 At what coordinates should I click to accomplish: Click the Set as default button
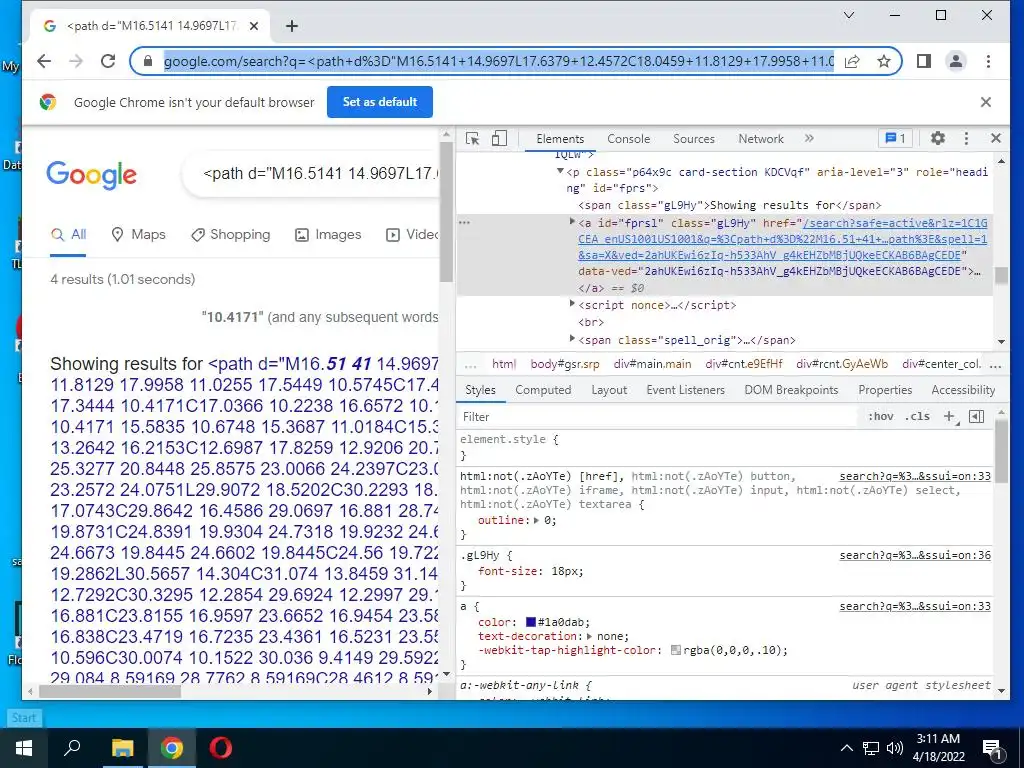379,102
